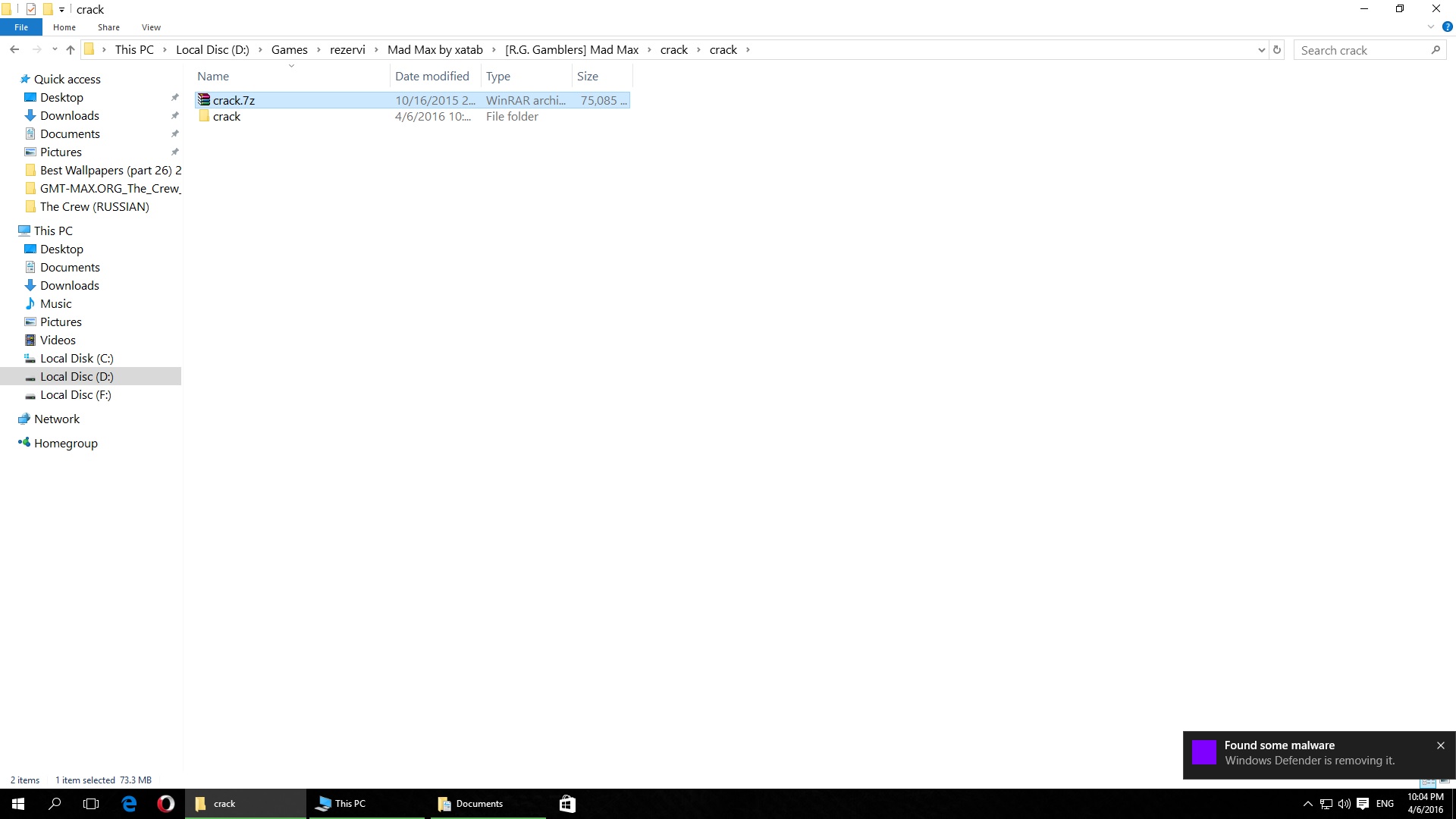
Task: Switch to large icons view layout
Action: [1445, 780]
